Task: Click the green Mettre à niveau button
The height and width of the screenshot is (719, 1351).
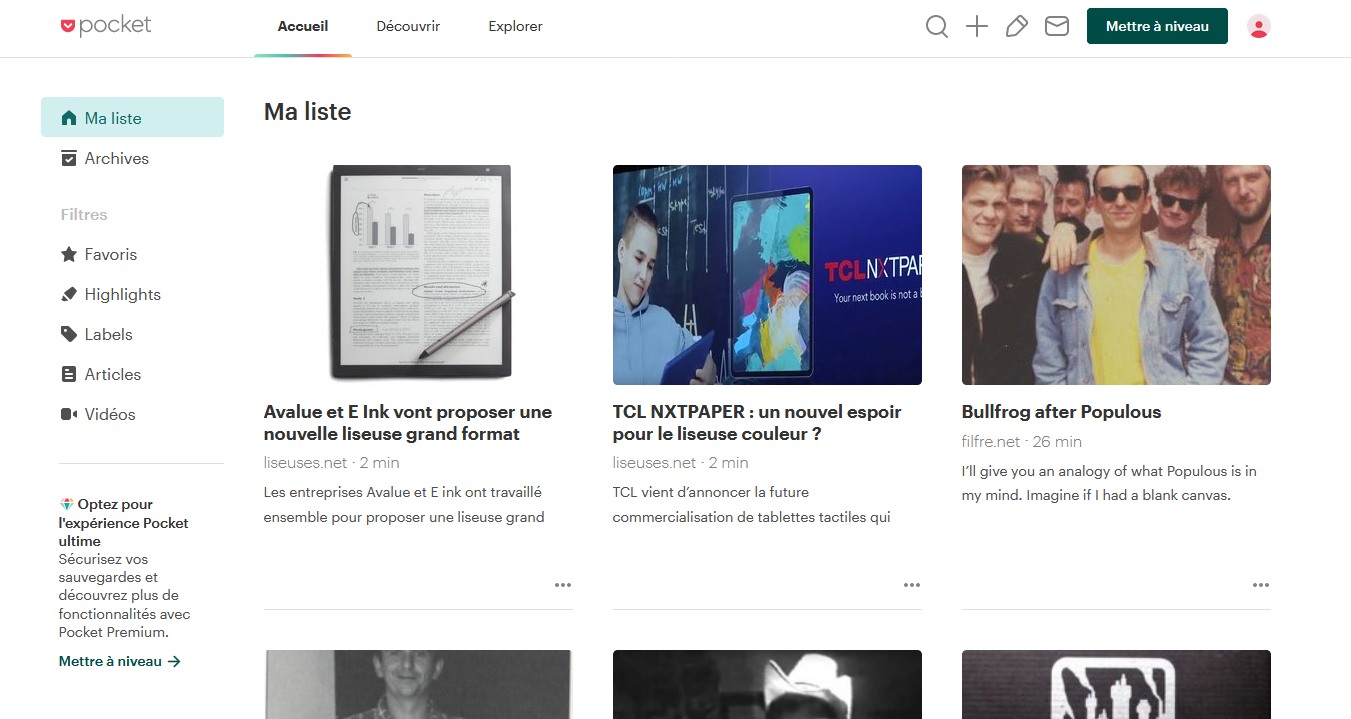Action: tap(1157, 26)
